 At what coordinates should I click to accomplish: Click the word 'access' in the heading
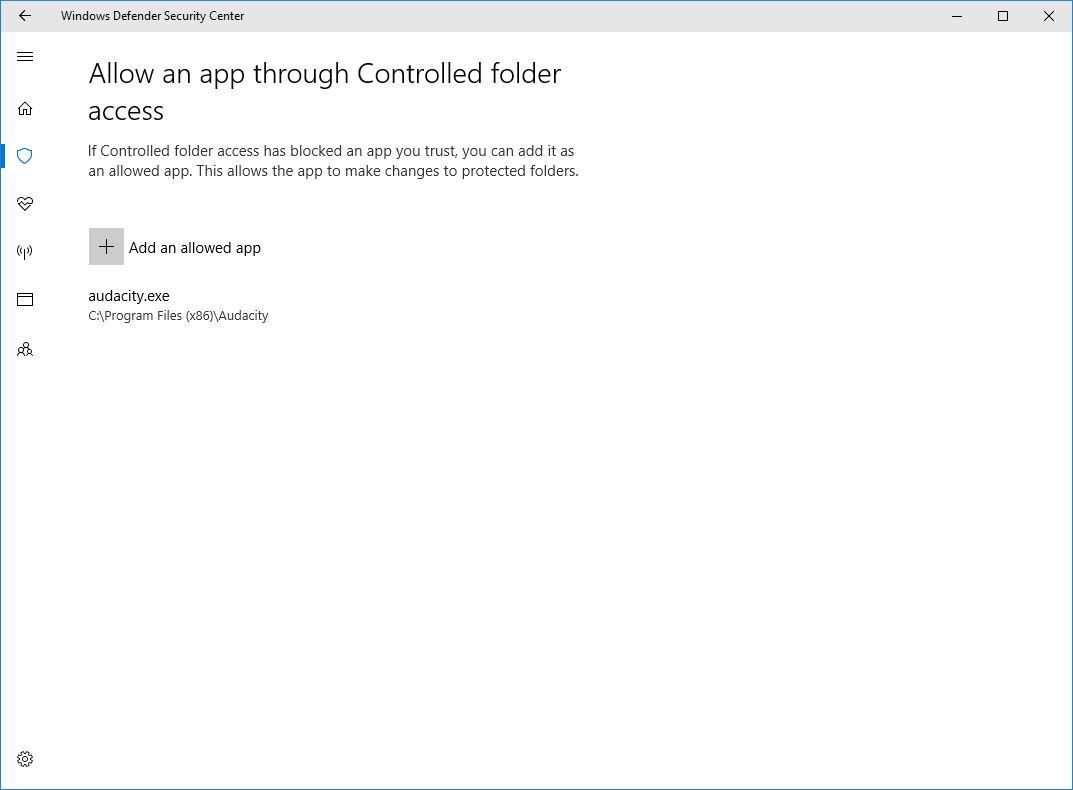(x=126, y=111)
